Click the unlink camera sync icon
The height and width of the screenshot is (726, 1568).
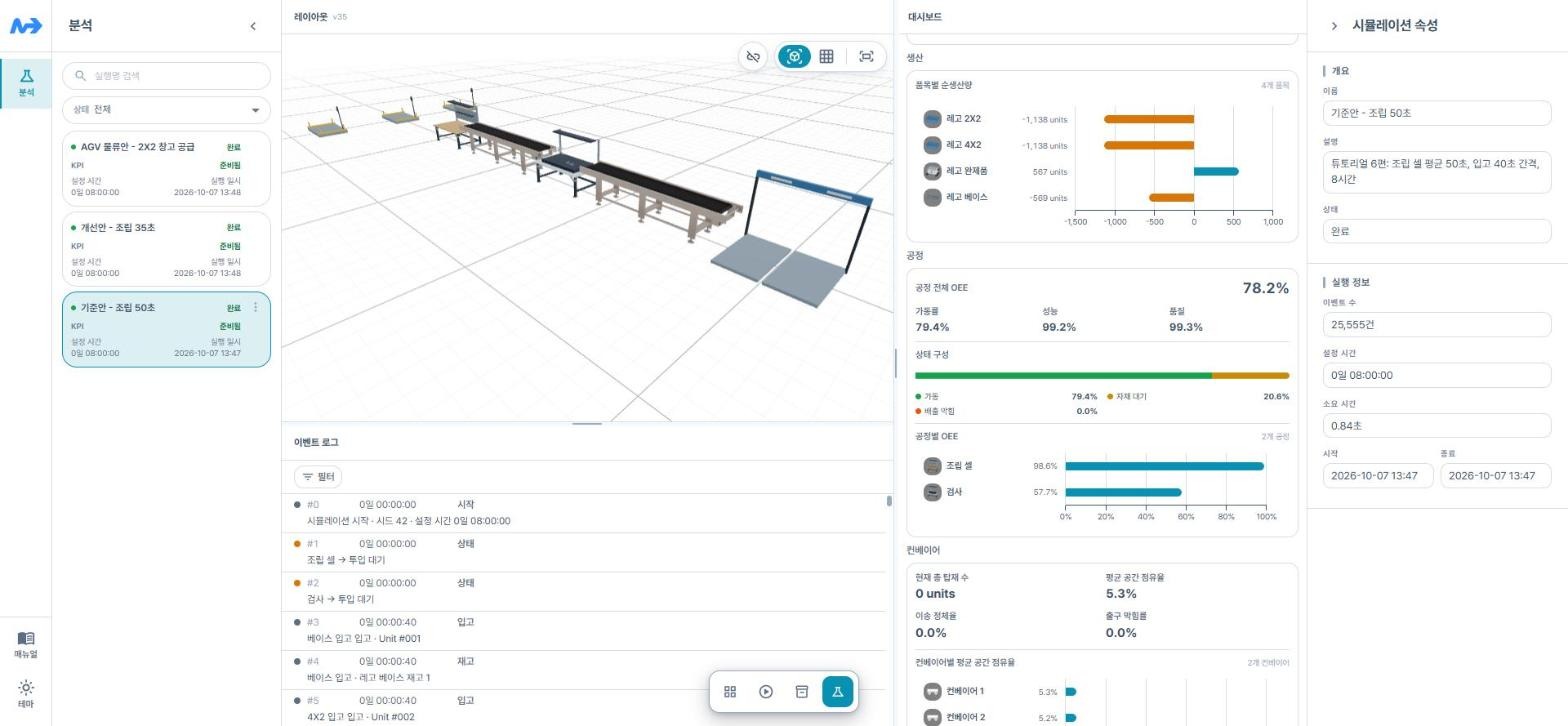pyautogui.click(x=753, y=57)
